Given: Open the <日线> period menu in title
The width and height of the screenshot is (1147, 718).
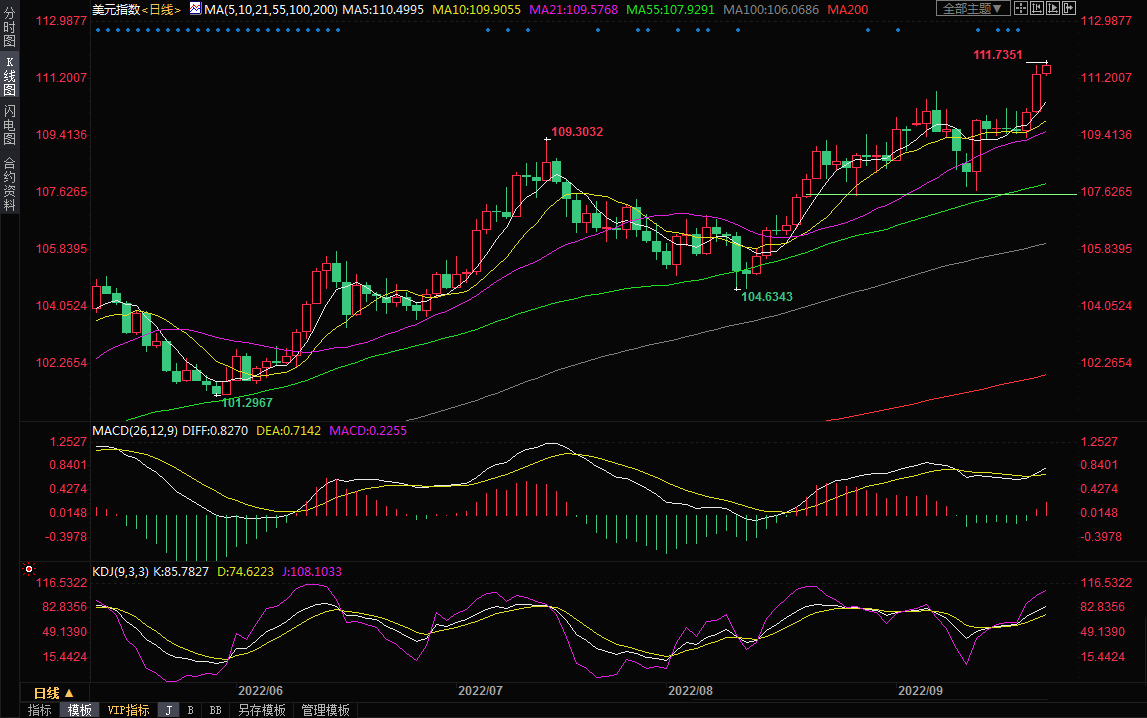Looking at the screenshot, I should [161, 9].
